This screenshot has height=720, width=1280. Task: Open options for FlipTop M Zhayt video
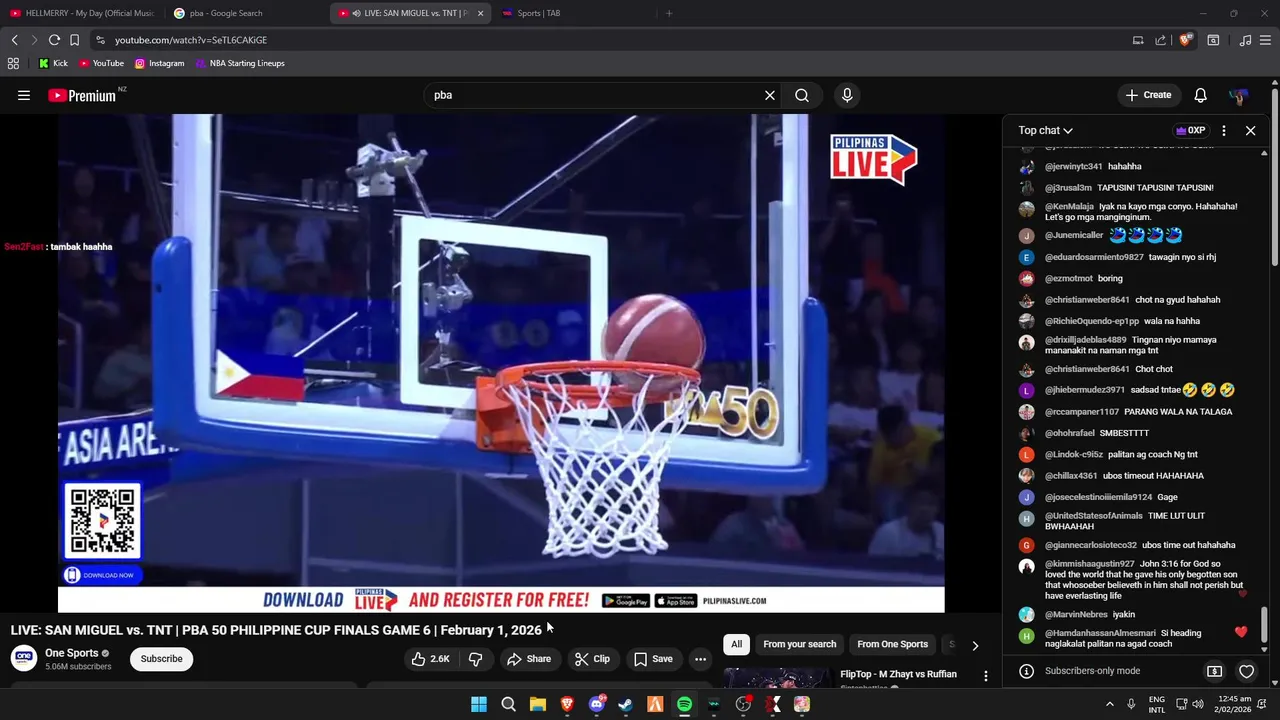[986, 676]
